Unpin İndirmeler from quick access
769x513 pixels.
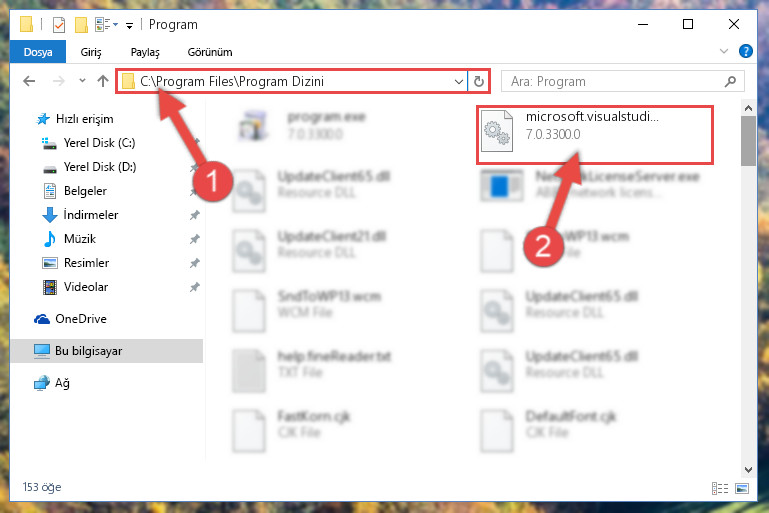pos(195,215)
